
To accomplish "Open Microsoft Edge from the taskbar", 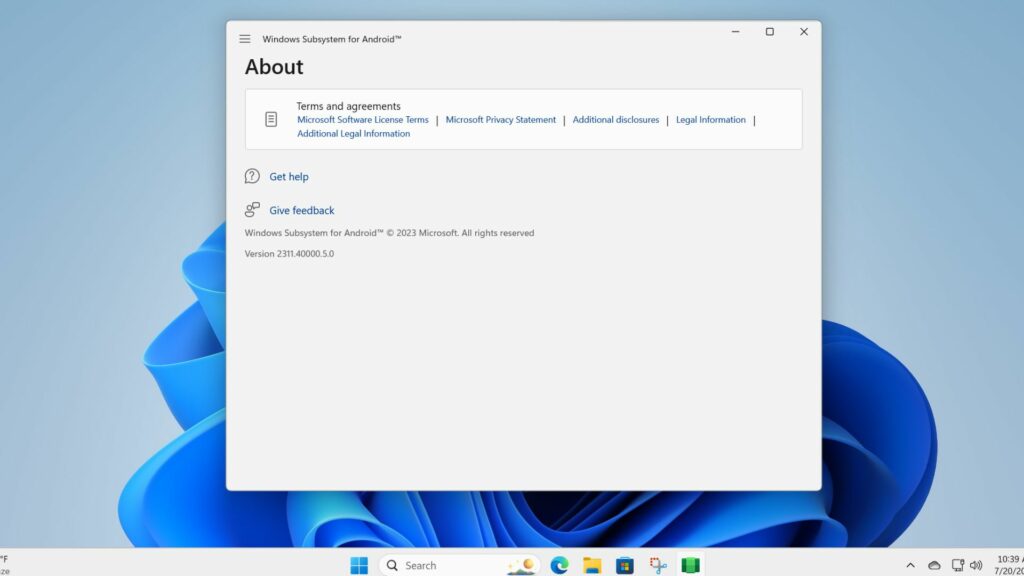I will (558, 565).
